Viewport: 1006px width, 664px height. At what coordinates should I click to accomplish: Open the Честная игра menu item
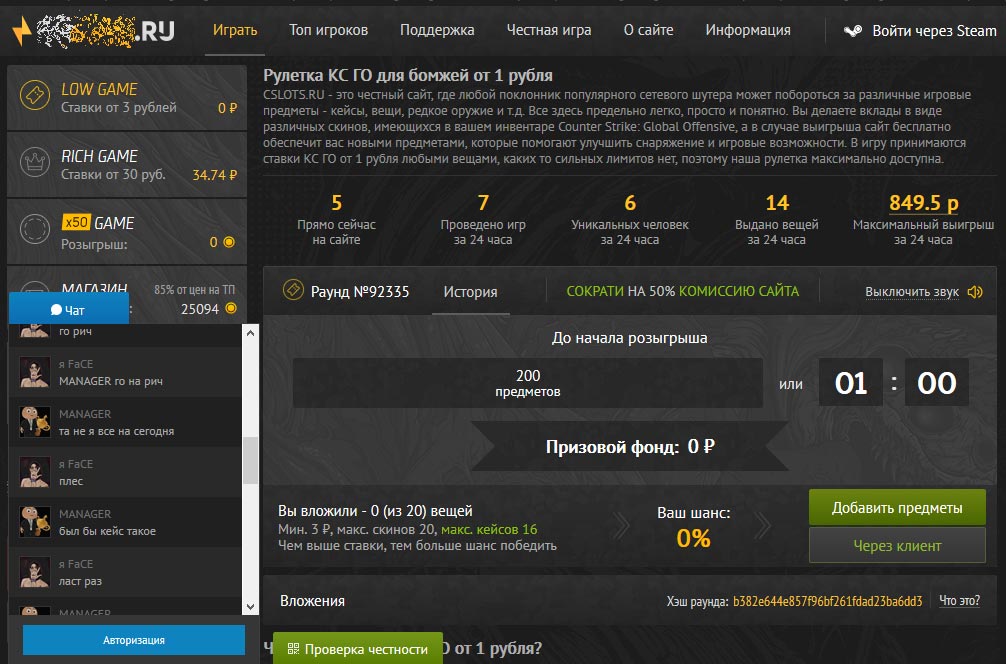(549, 30)
